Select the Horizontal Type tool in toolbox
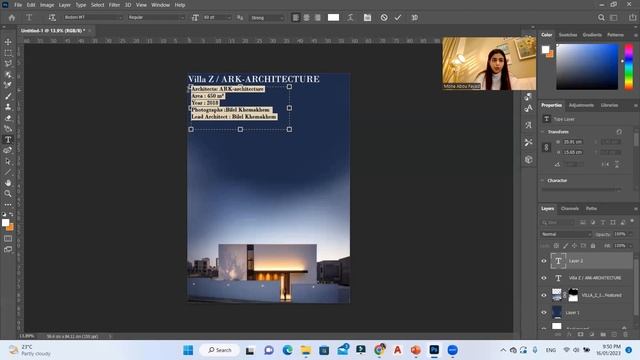This screenshot has height=360, width=640. [8, 140]
